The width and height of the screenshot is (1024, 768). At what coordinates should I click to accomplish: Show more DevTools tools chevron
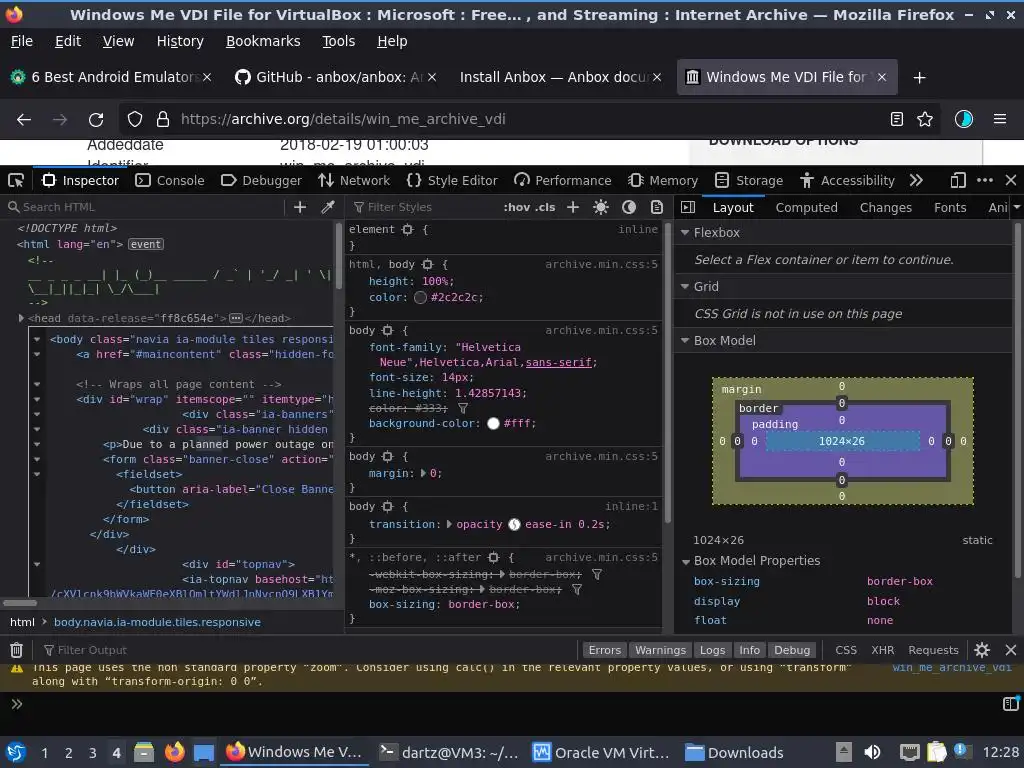(x=917, y=180)
